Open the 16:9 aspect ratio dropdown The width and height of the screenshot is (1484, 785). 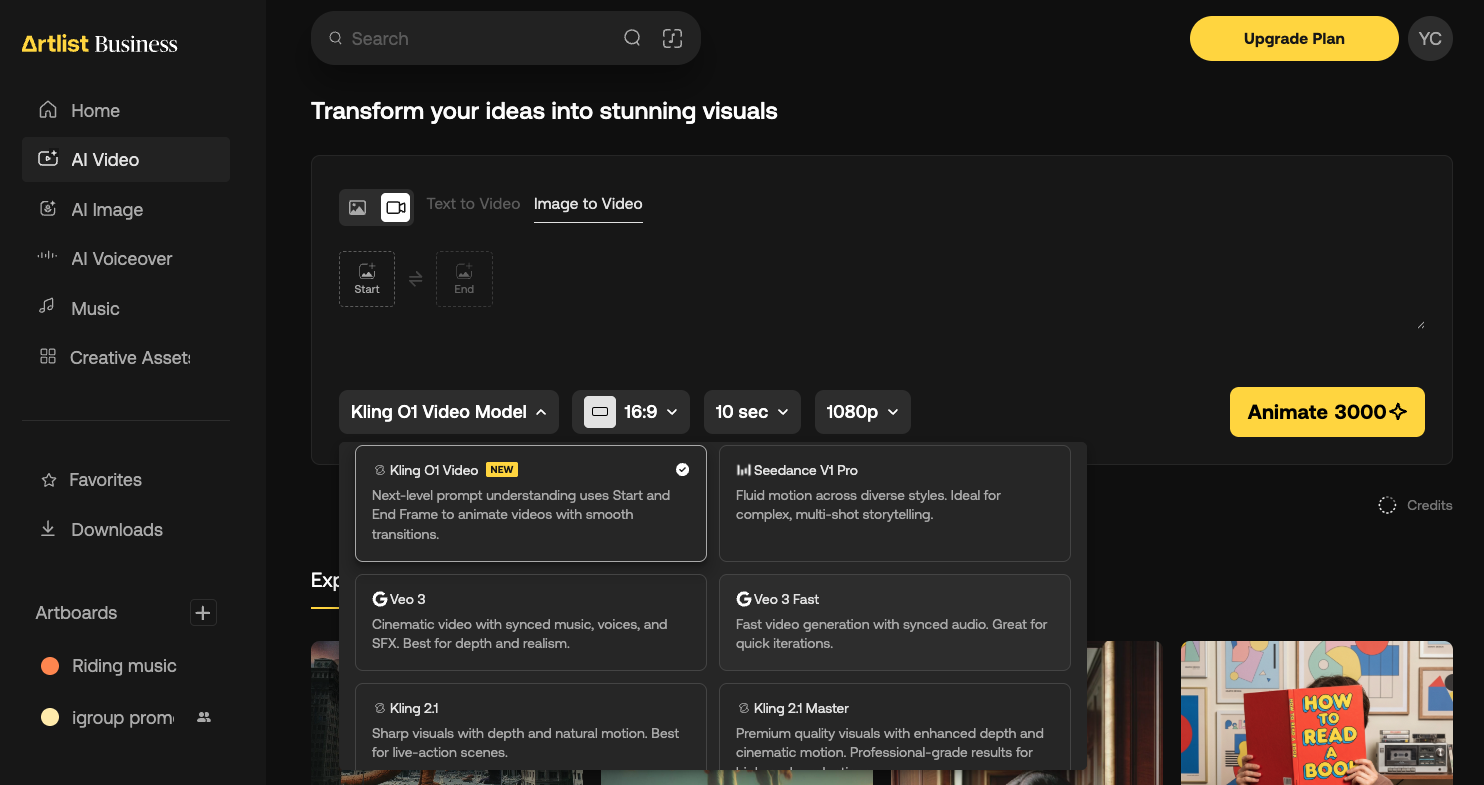pos(631,412)
